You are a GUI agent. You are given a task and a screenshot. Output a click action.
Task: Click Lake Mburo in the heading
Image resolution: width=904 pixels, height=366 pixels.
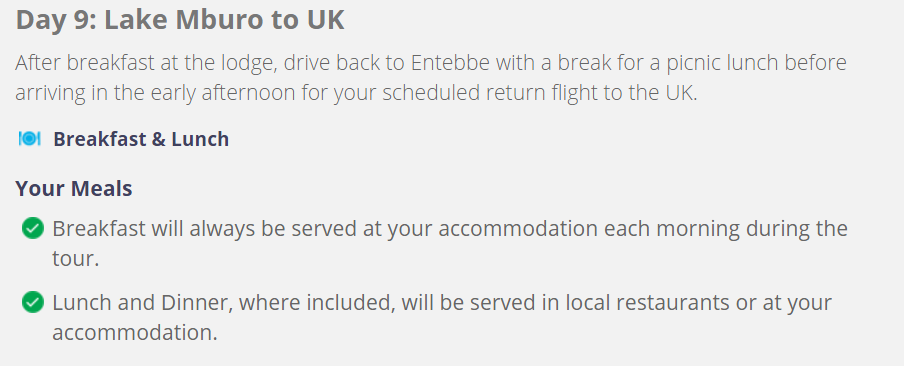[180, 20]
